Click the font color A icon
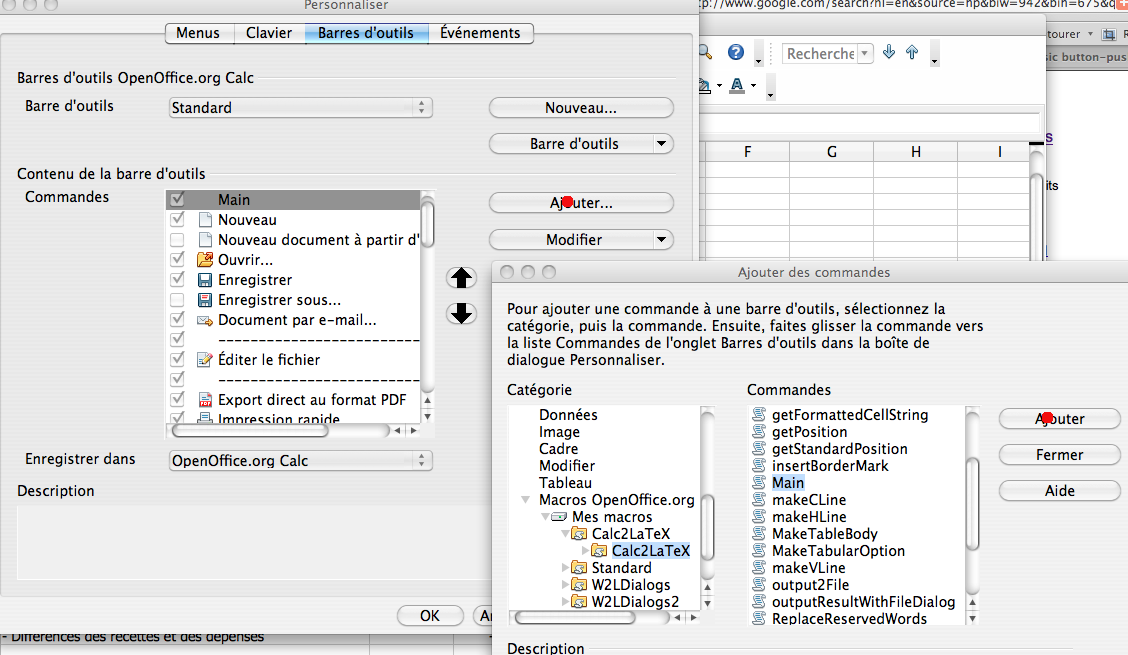 tap(737, 86)
